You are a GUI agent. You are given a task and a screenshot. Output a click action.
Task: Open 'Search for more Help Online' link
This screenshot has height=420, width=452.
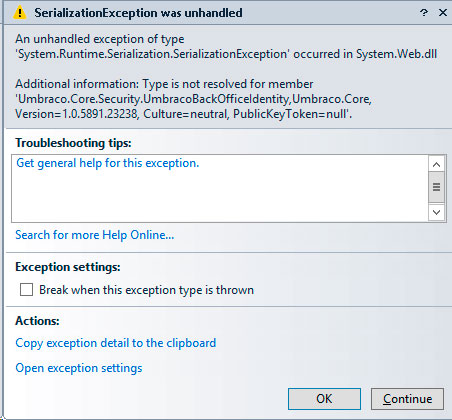point(95,235)
